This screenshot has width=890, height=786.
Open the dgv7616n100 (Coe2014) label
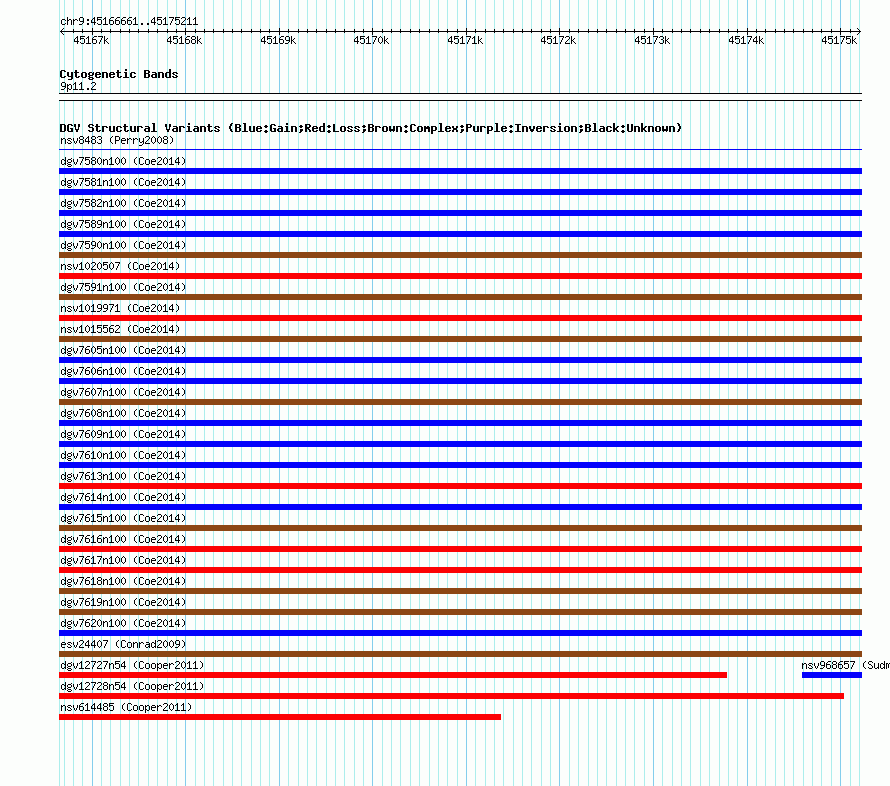click(x=123, y=539)
